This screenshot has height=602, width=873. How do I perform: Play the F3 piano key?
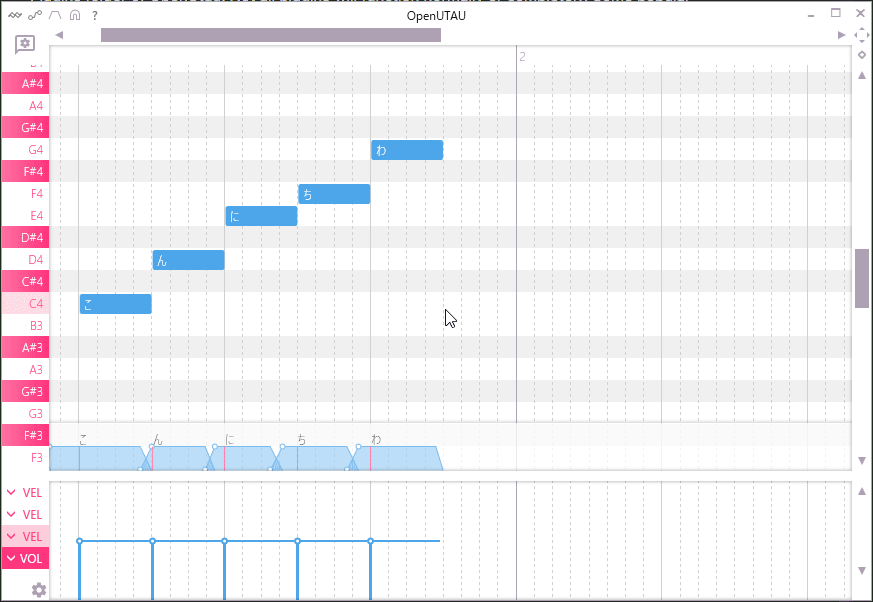[25, 457]
